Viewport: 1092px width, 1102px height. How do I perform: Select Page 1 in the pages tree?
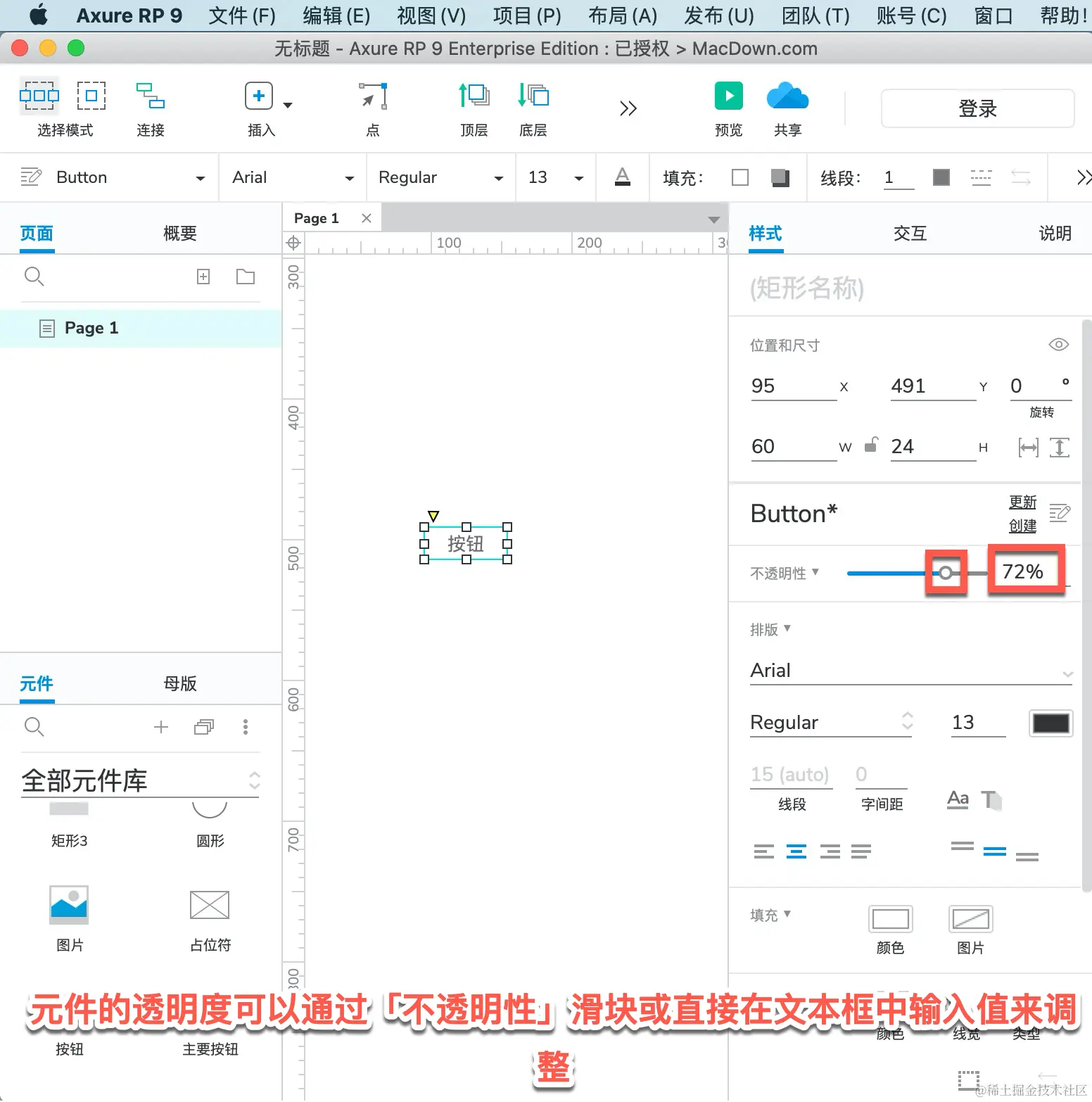[x=141, y=328]
